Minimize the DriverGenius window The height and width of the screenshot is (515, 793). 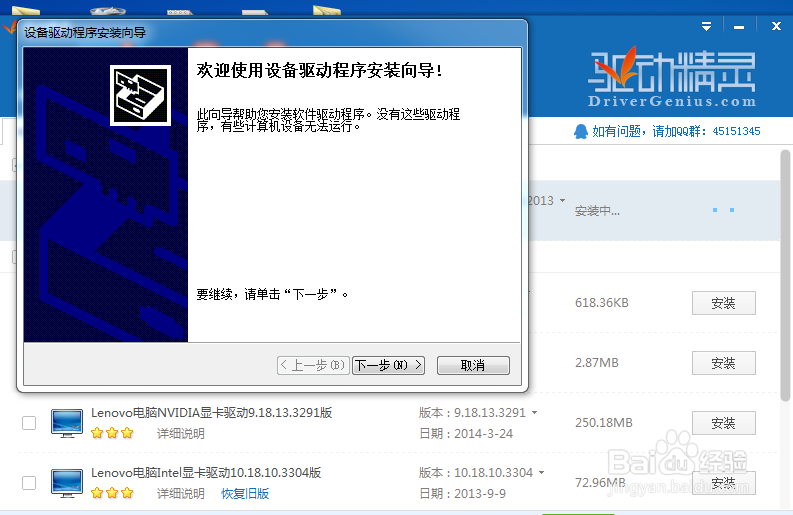point(739,27)
